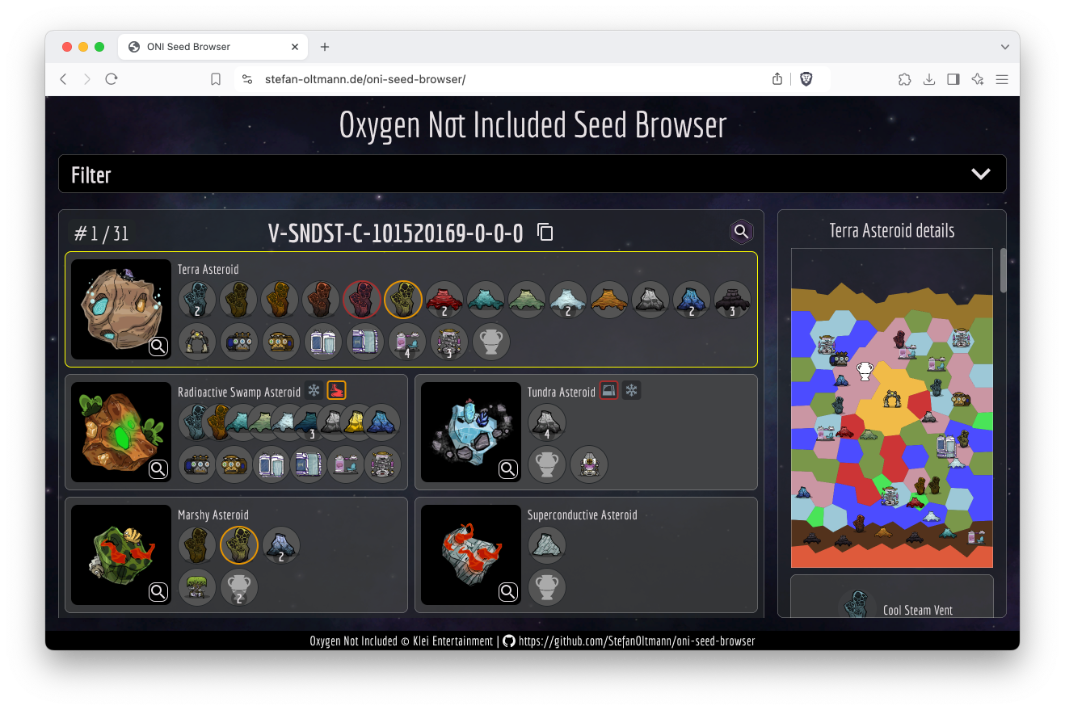Expand the tab search dropdown chevron

(x=1005, y=46)
